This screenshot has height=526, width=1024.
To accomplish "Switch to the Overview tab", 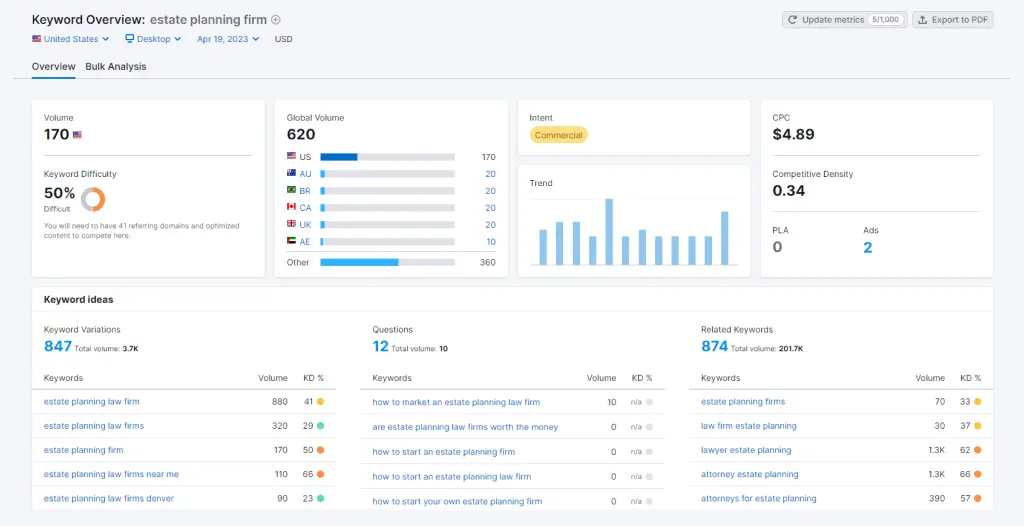I will [54, 67].
